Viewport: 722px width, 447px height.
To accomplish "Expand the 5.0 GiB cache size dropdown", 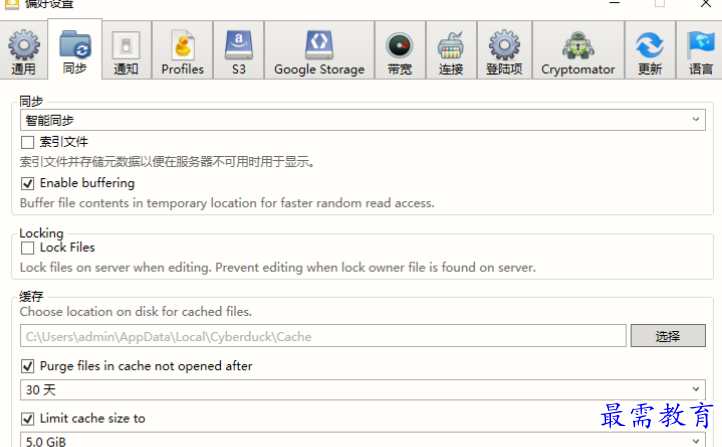I will (x=363, y=440).
